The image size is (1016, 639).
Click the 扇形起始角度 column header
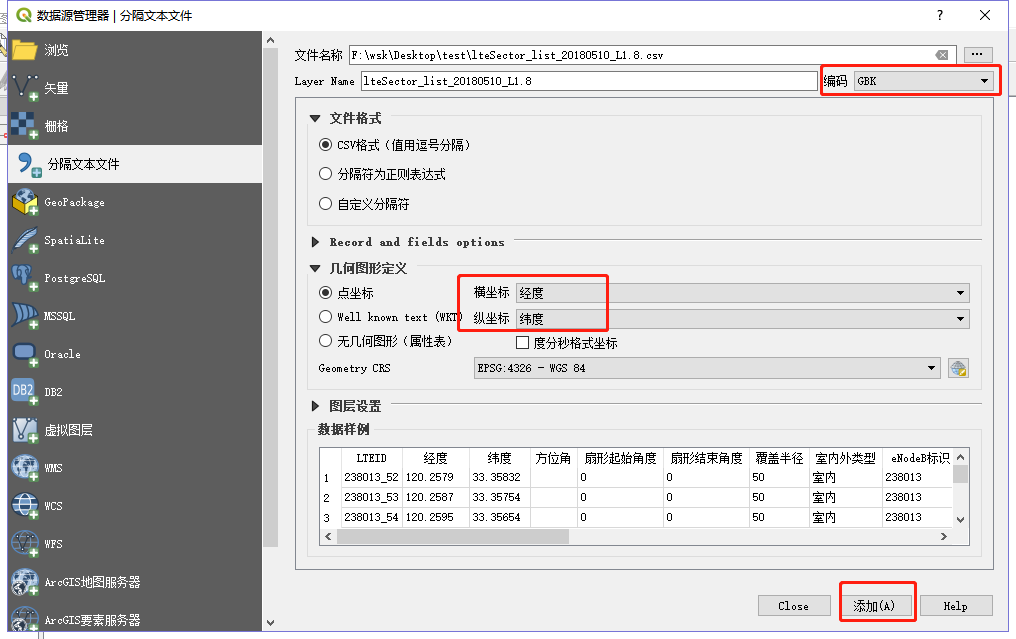tap(620, 458)
